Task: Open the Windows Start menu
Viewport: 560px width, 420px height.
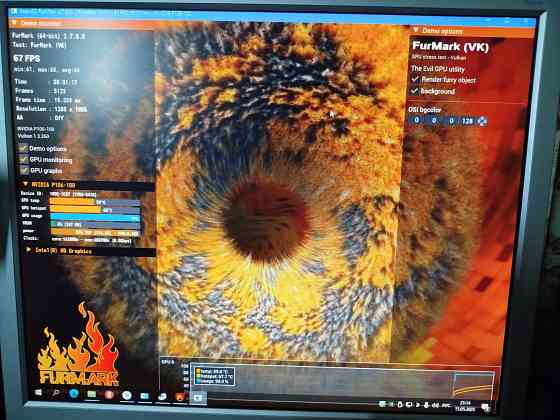Action: click(39, 392)
